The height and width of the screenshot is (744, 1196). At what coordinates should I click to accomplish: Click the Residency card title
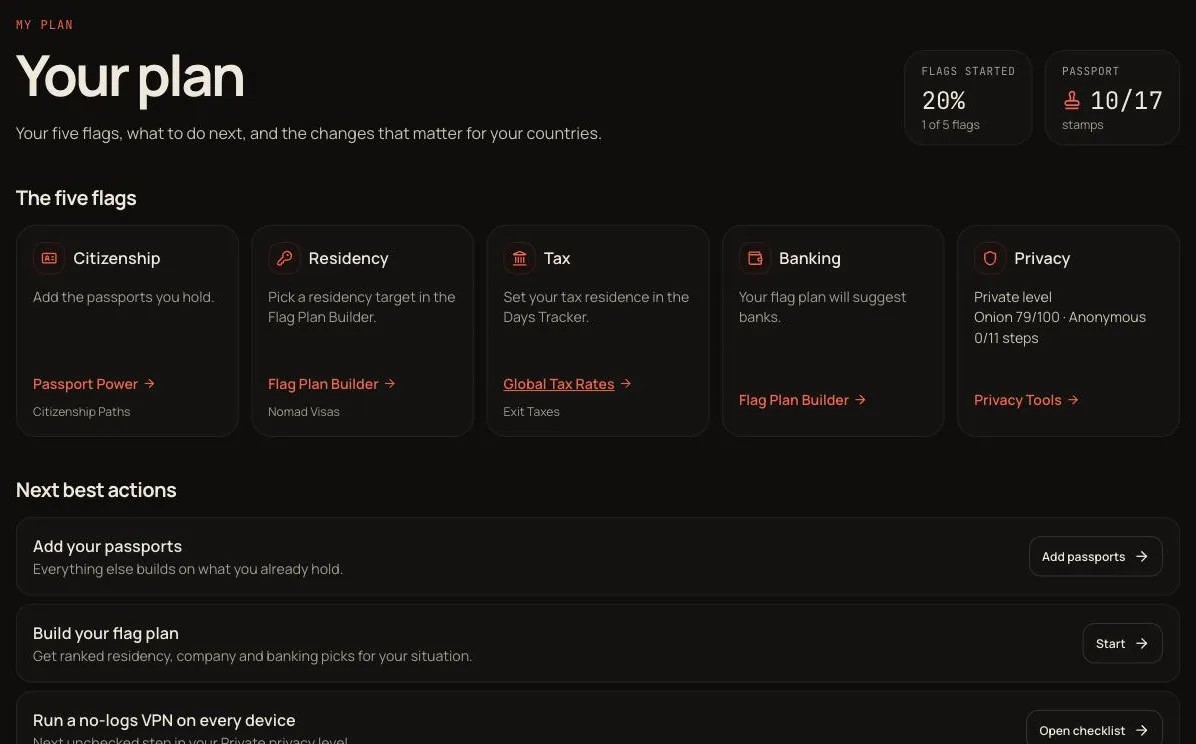(349, 259)
